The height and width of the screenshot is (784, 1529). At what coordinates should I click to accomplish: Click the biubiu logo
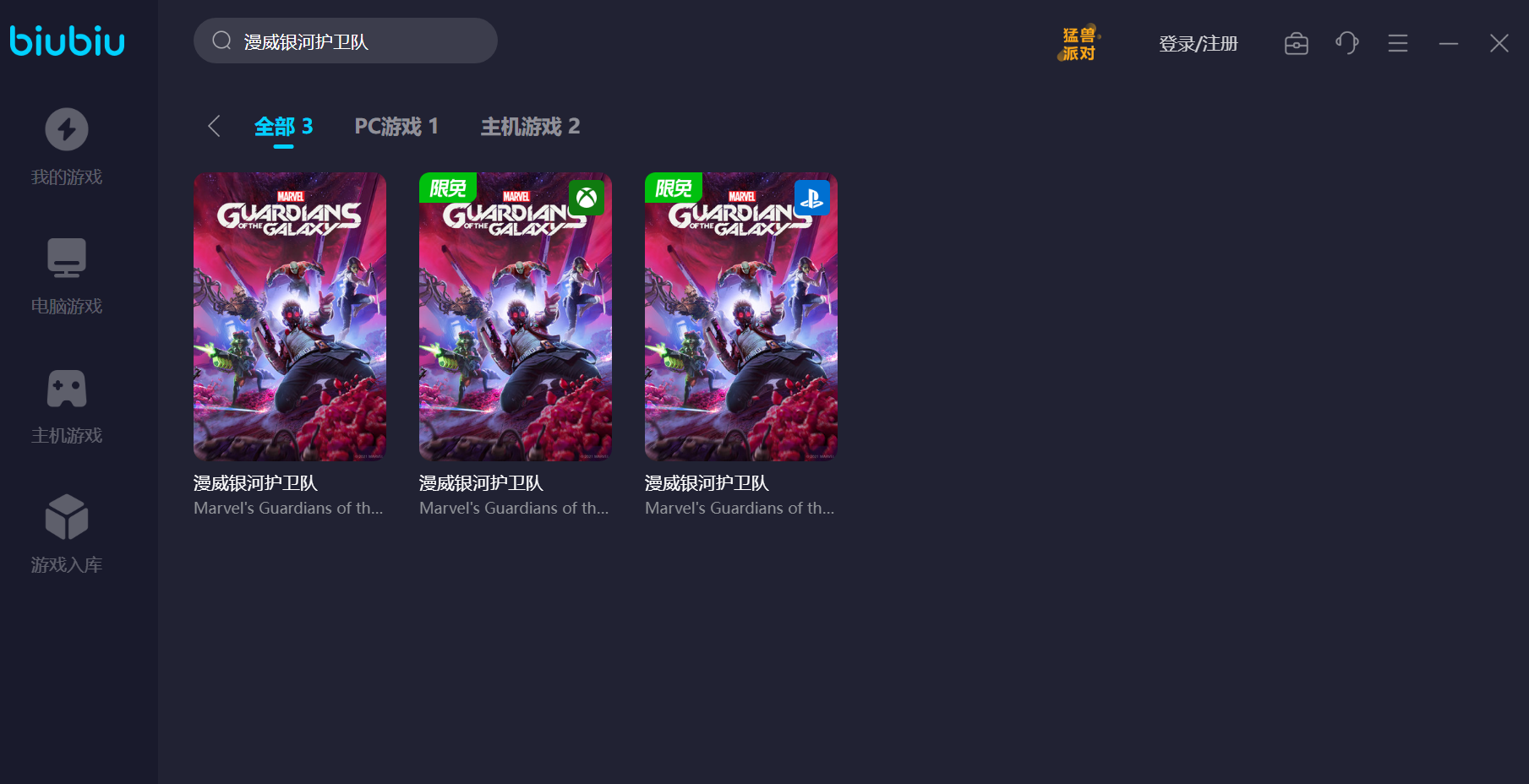pyautogui.click(x=67, y=41)
